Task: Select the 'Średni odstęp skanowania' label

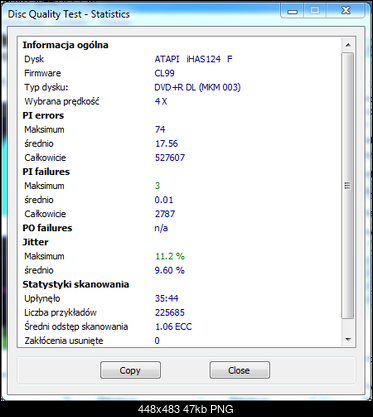Action: click(x=76, y=326)
